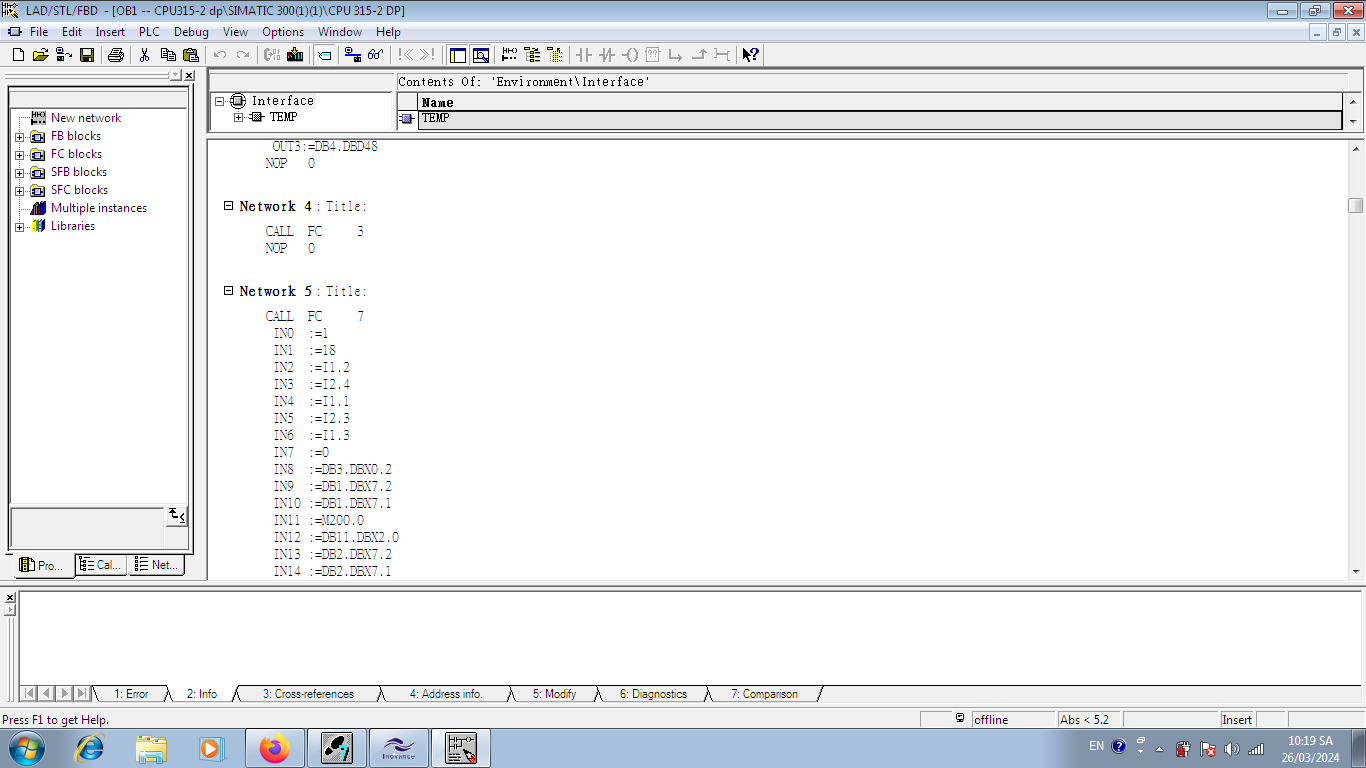Viewport: 1366px width, 768px height.
Task: Collapse Network 4 section
Action: pyautogui.click(x=229, y=206)
